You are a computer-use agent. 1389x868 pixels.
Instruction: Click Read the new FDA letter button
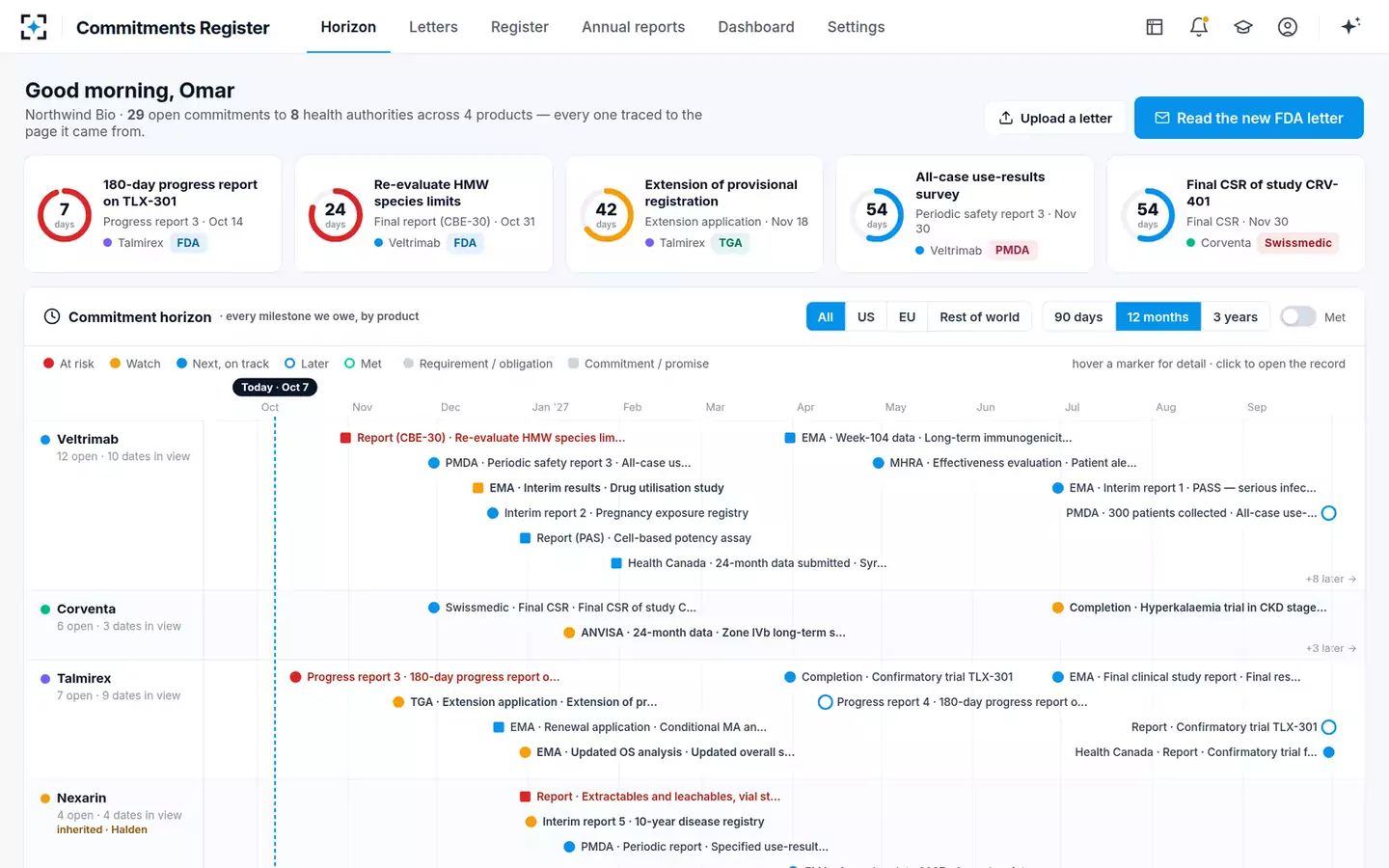[1248, 118]
